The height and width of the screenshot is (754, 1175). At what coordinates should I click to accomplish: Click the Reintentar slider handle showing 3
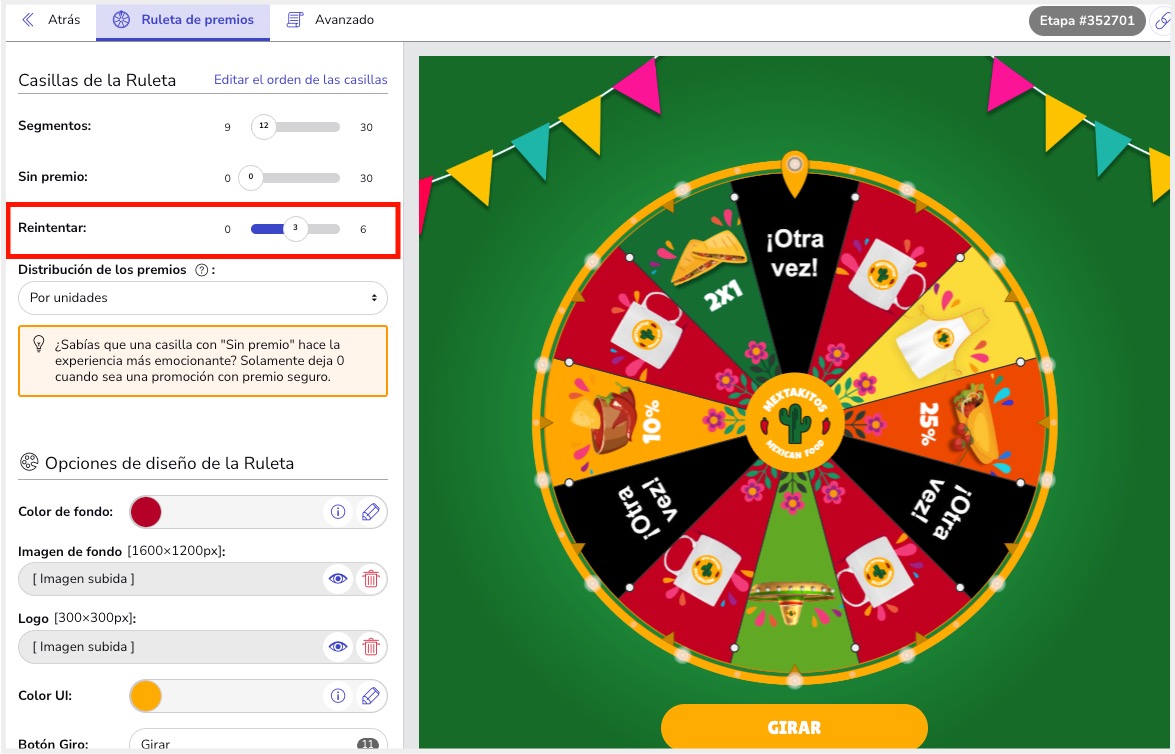(295, 228)
